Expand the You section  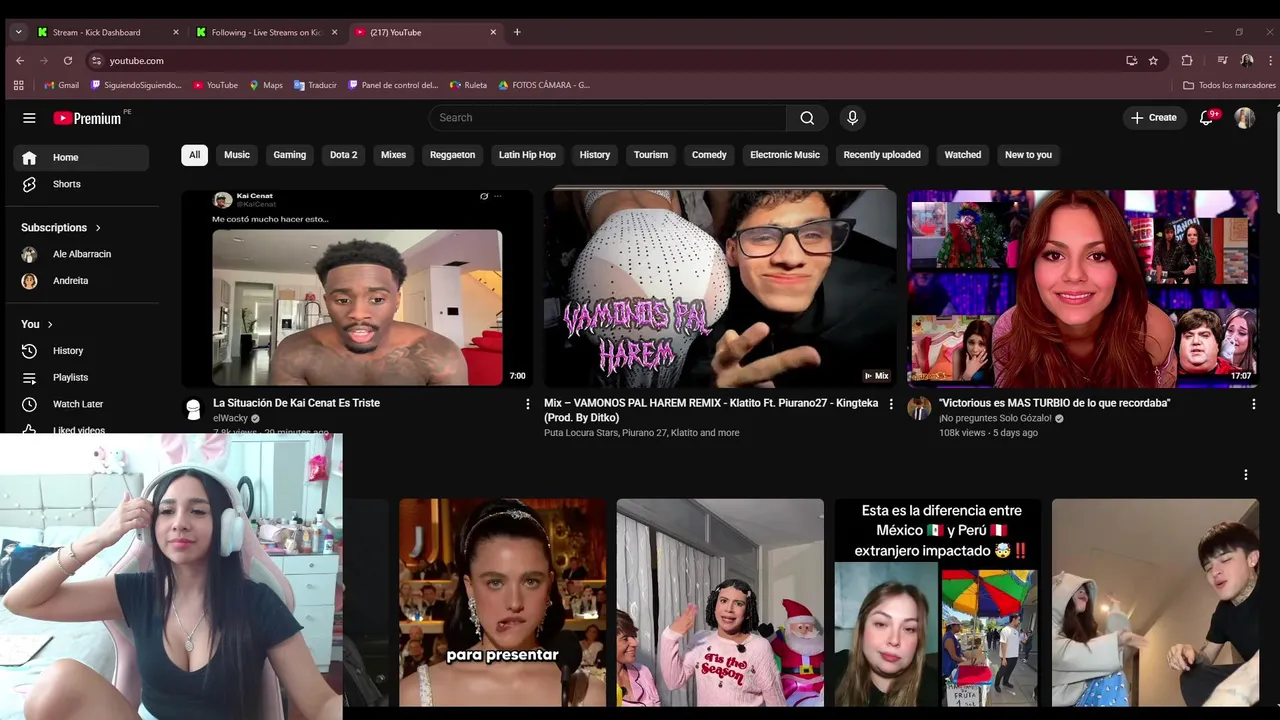[x=37, y=324]
